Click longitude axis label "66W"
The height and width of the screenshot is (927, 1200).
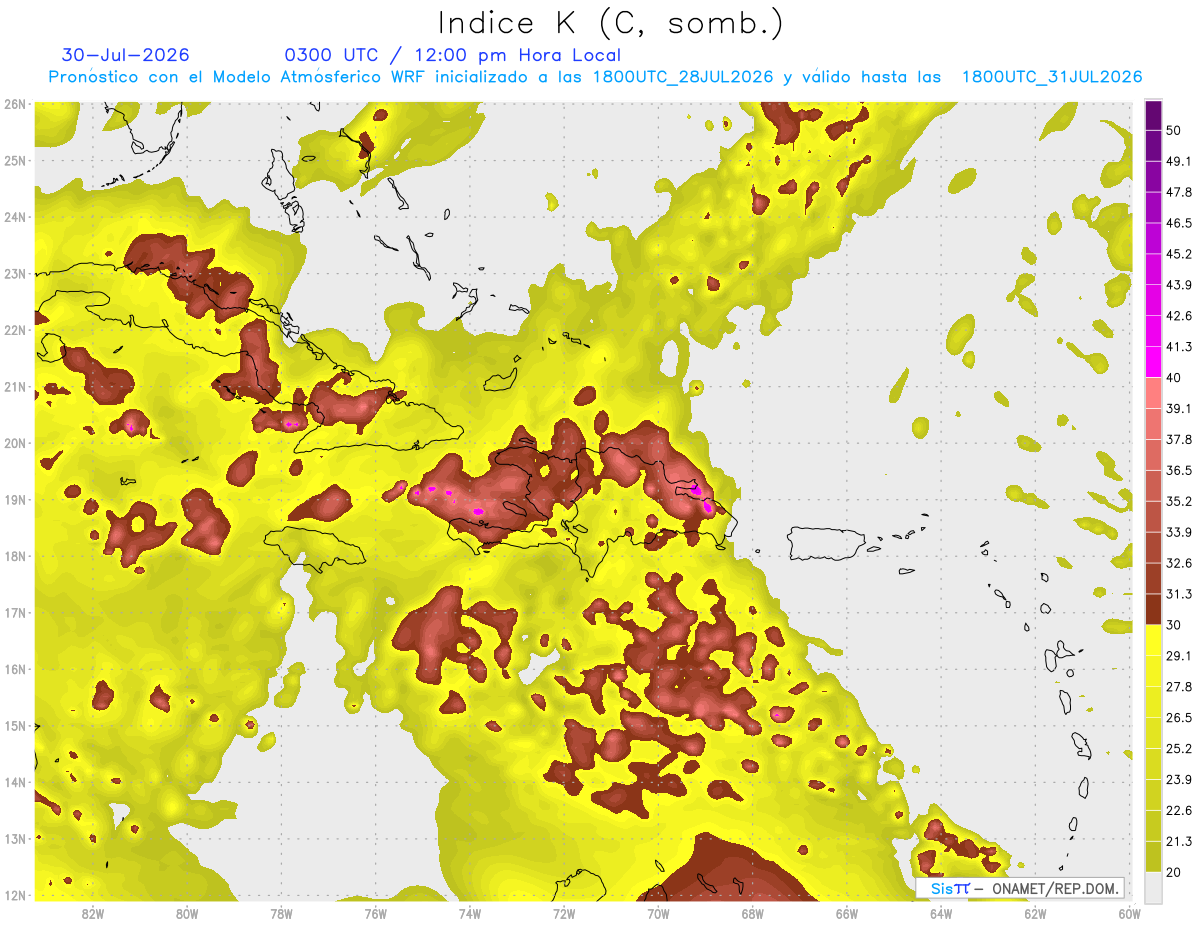847,913
